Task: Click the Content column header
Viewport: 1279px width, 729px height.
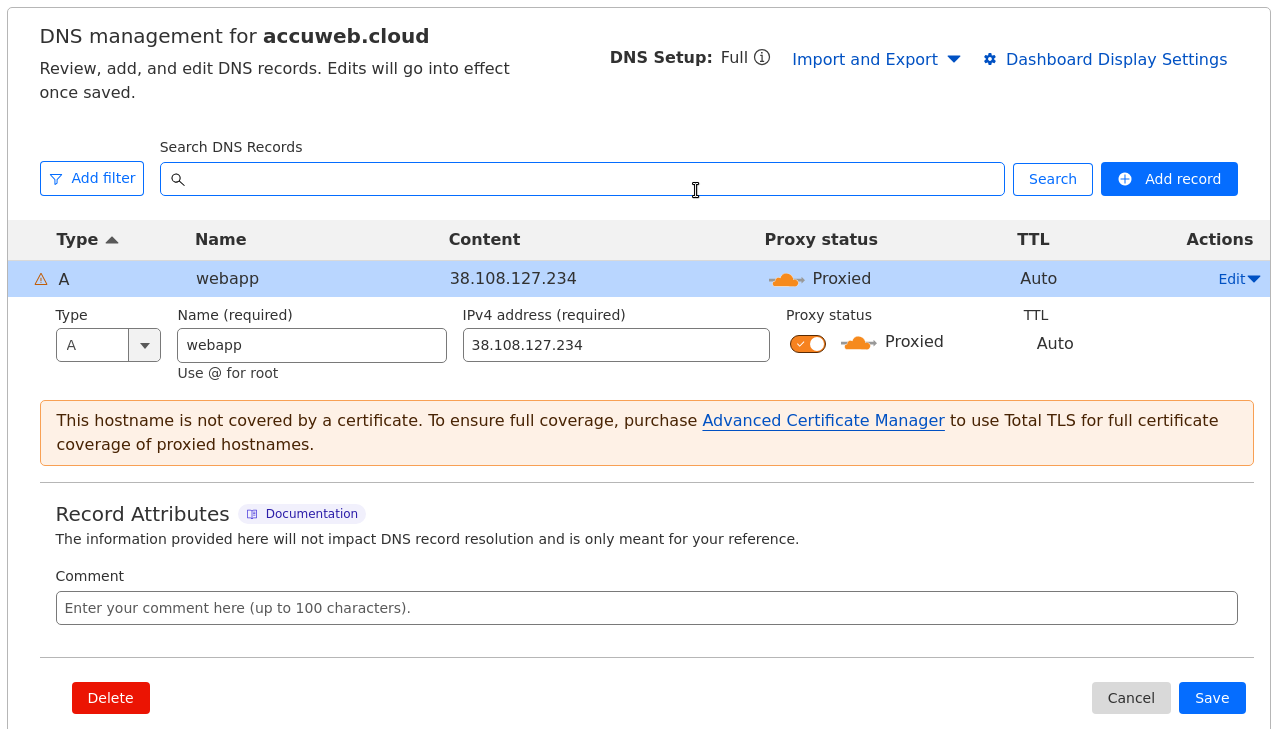Action: coord(484,239)
